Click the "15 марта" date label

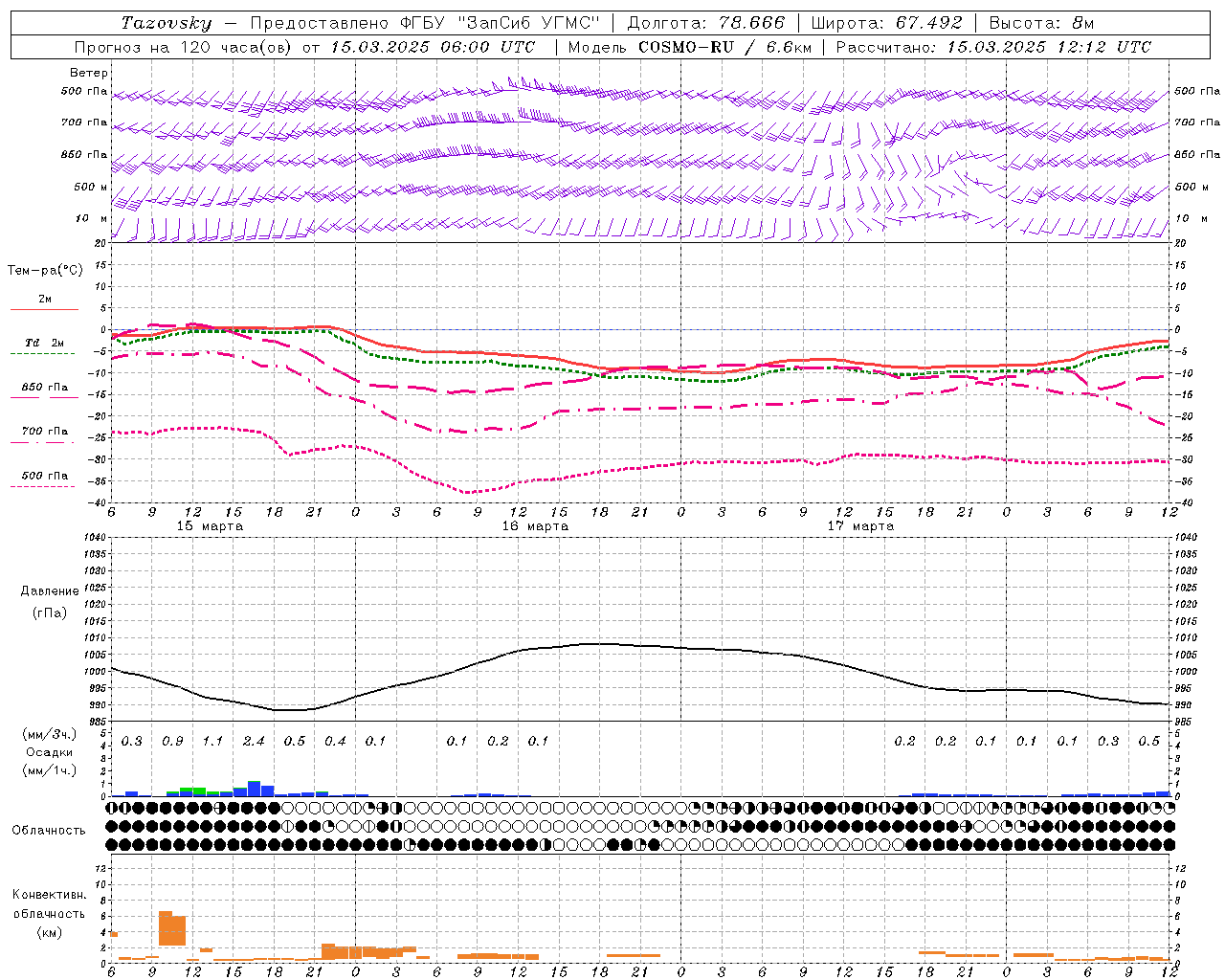point(211,526)
